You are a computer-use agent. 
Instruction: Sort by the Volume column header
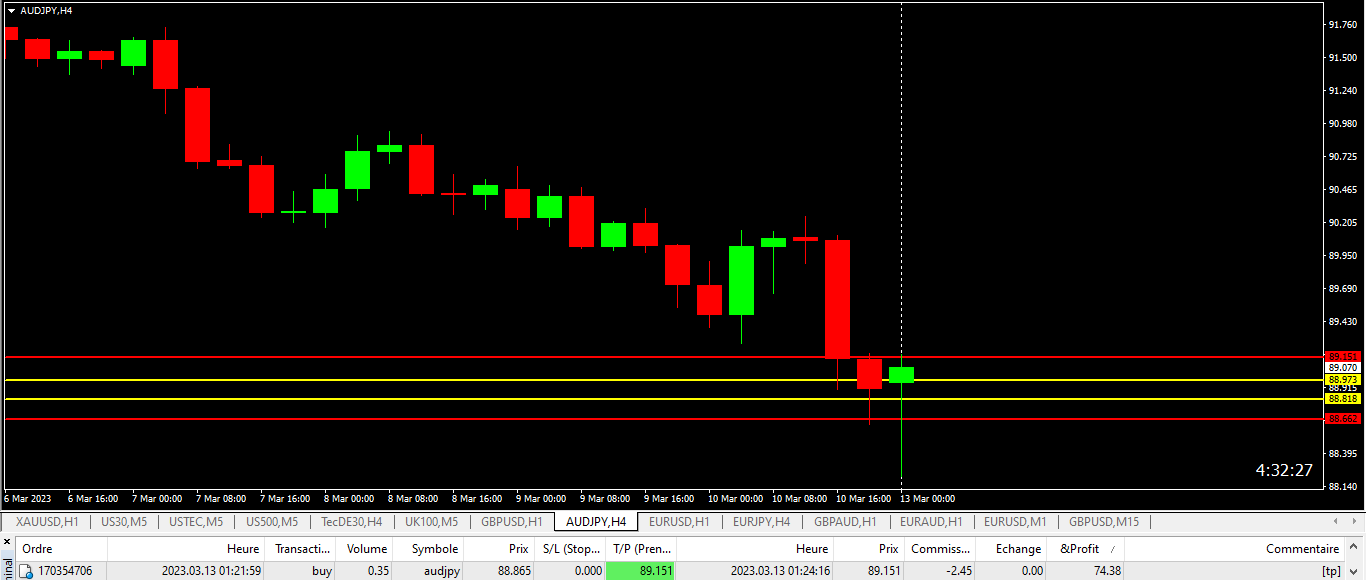click(x=366, y=549)
